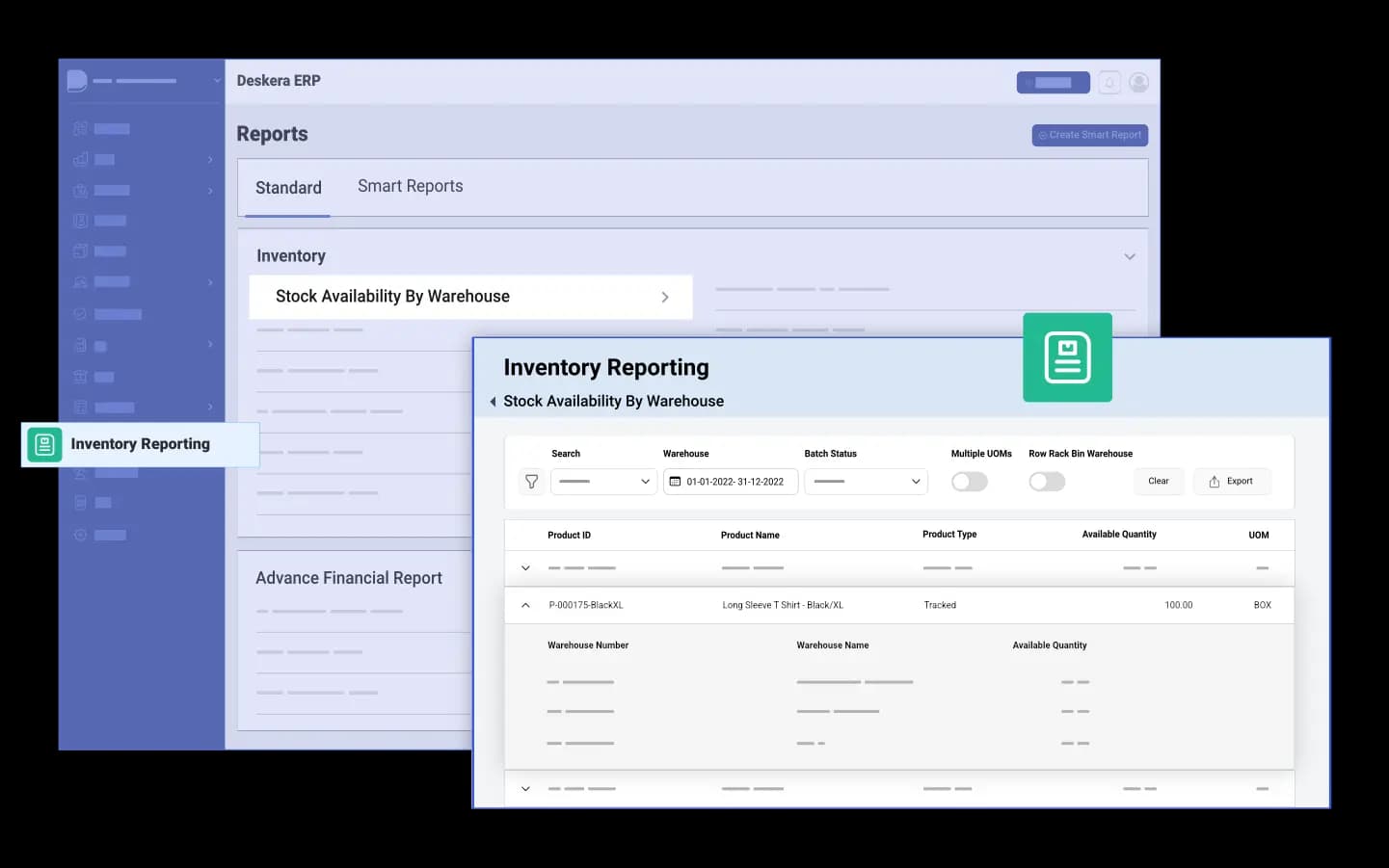Click the funnel filter icon
The image size is (1389, 868).
[x=531, y=482]
